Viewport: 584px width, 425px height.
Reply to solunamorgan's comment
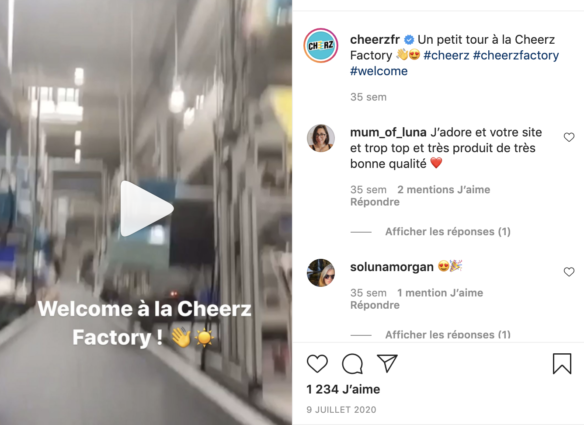tap(375, 305)
